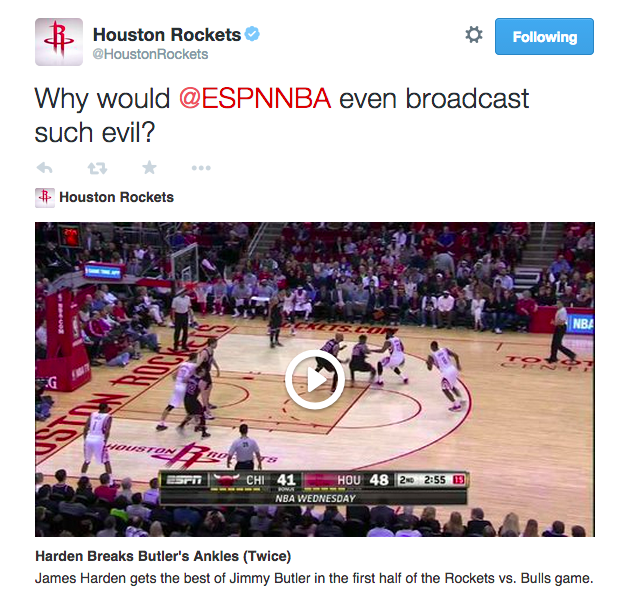This screenshot has width=624, height=595.
Task: Click the Bulls logo in scoreboard
Action: point(226,480)
